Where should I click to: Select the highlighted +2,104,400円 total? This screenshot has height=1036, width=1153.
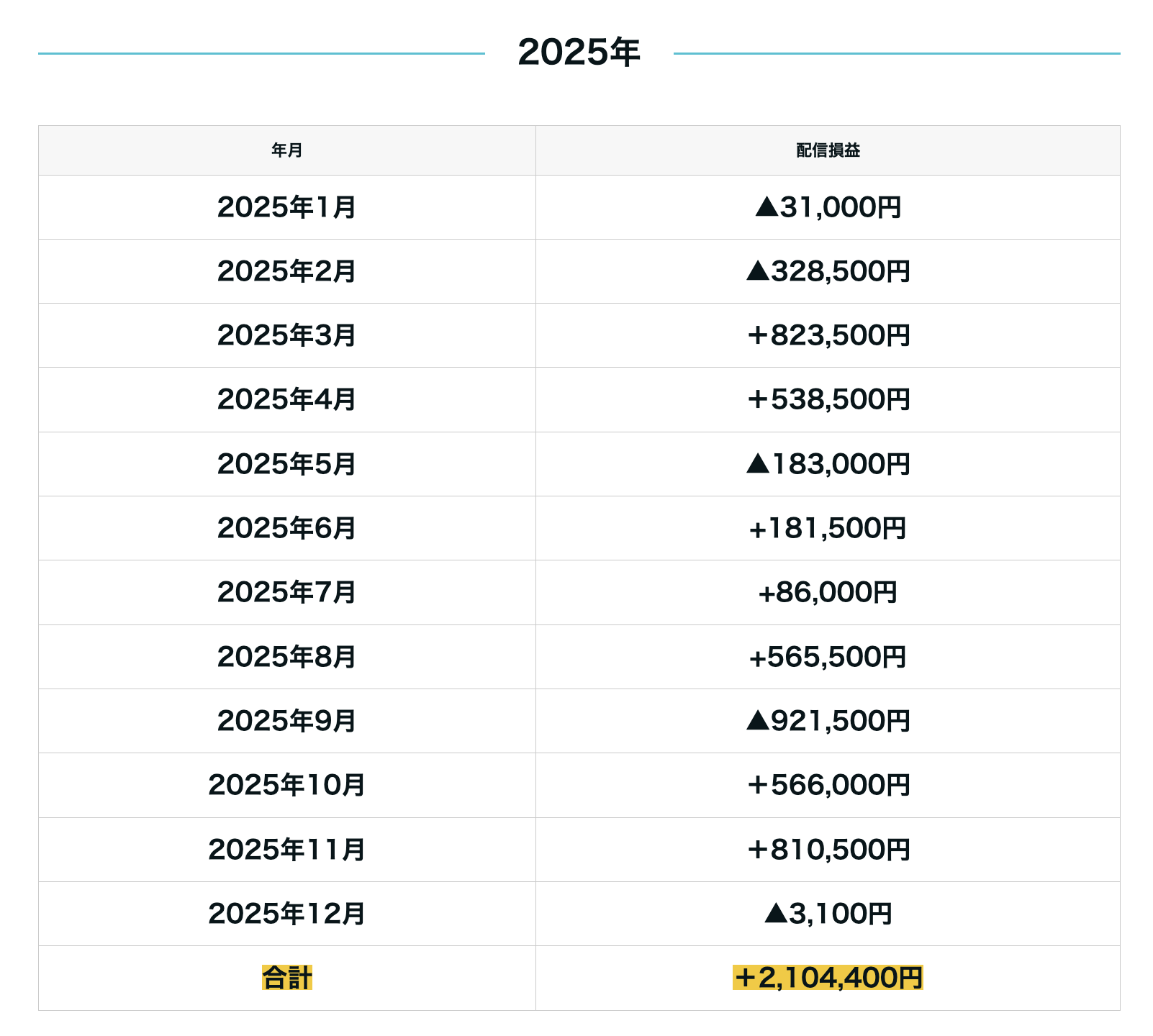tap(828, 978)
